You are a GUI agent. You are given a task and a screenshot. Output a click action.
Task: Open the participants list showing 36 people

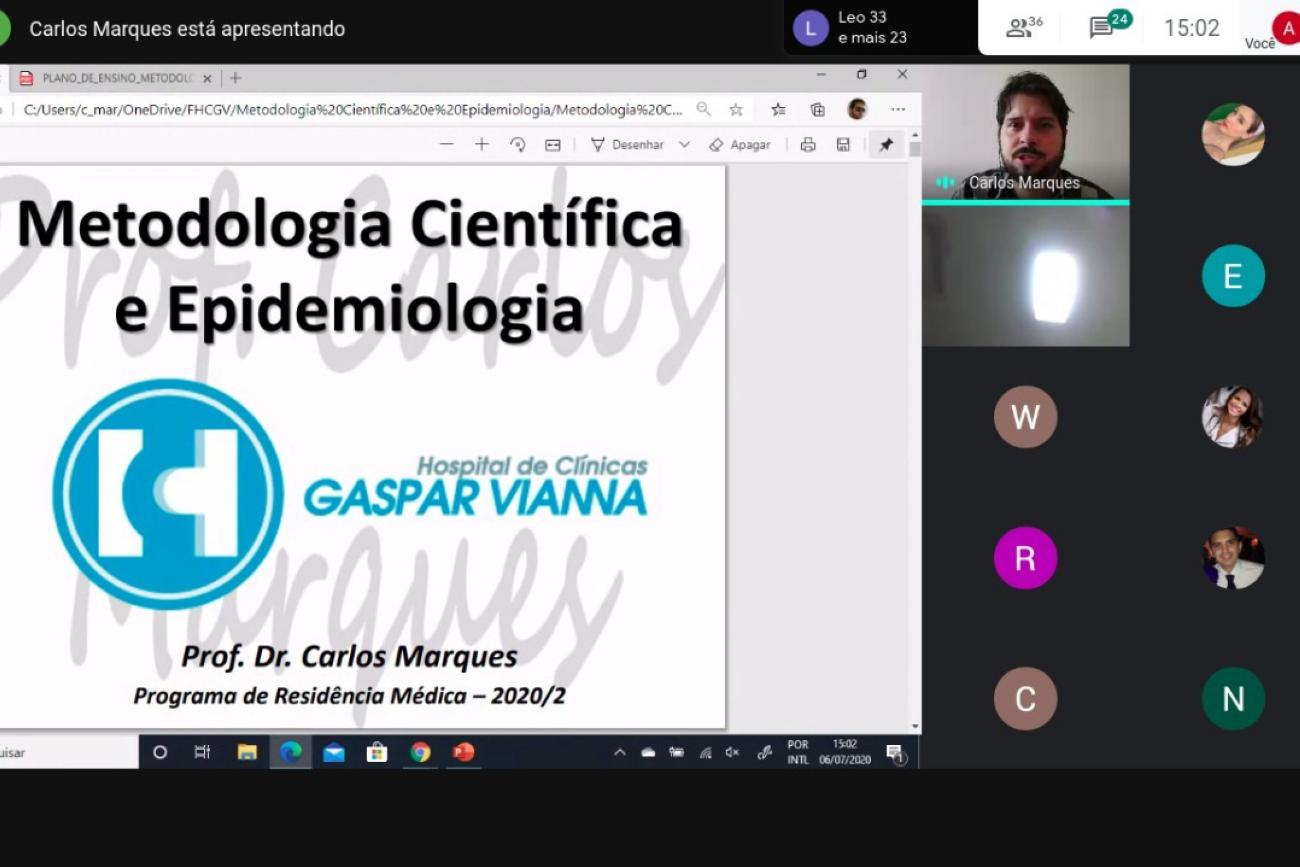[1024, 27]
